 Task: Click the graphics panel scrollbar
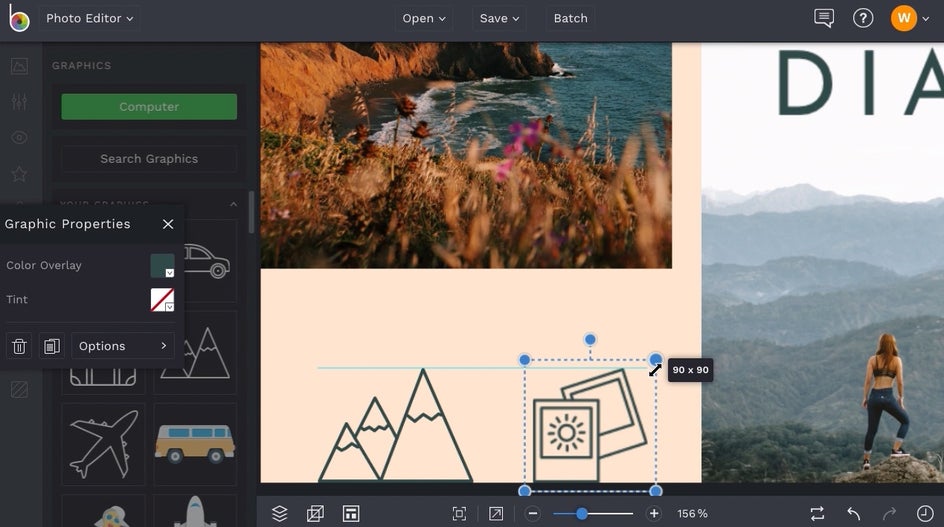coord(251,212)
